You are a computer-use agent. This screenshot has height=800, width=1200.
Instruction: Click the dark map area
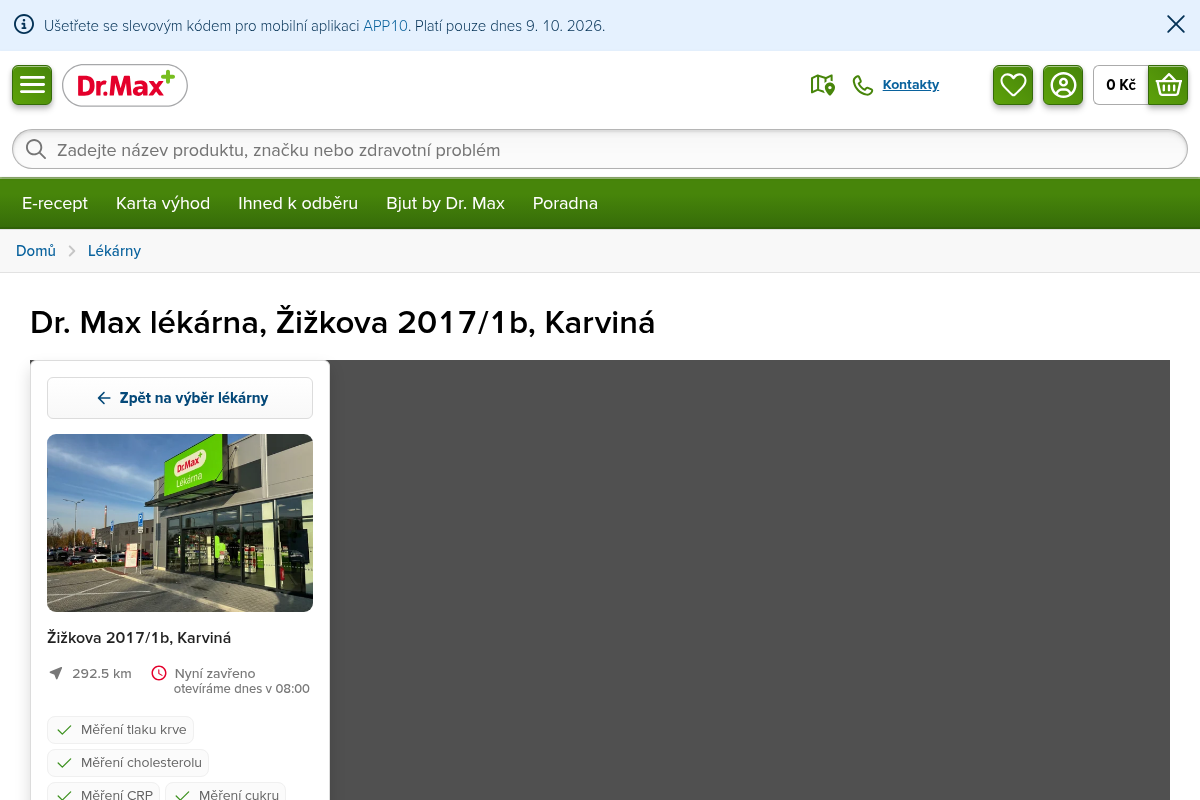750,580
